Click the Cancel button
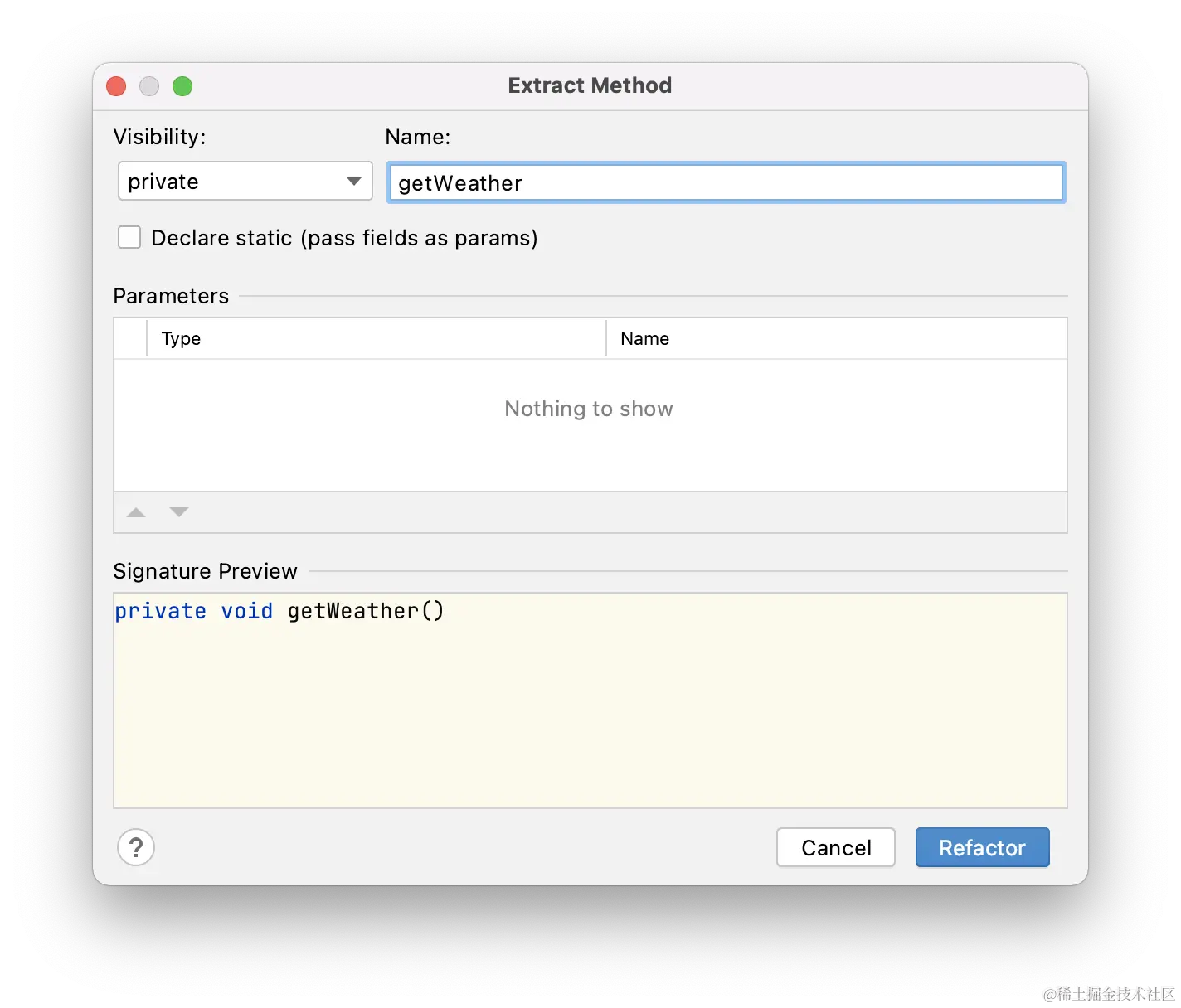Image resolution: width=1181 pixels, height=1008 pixels. (836, 847)
